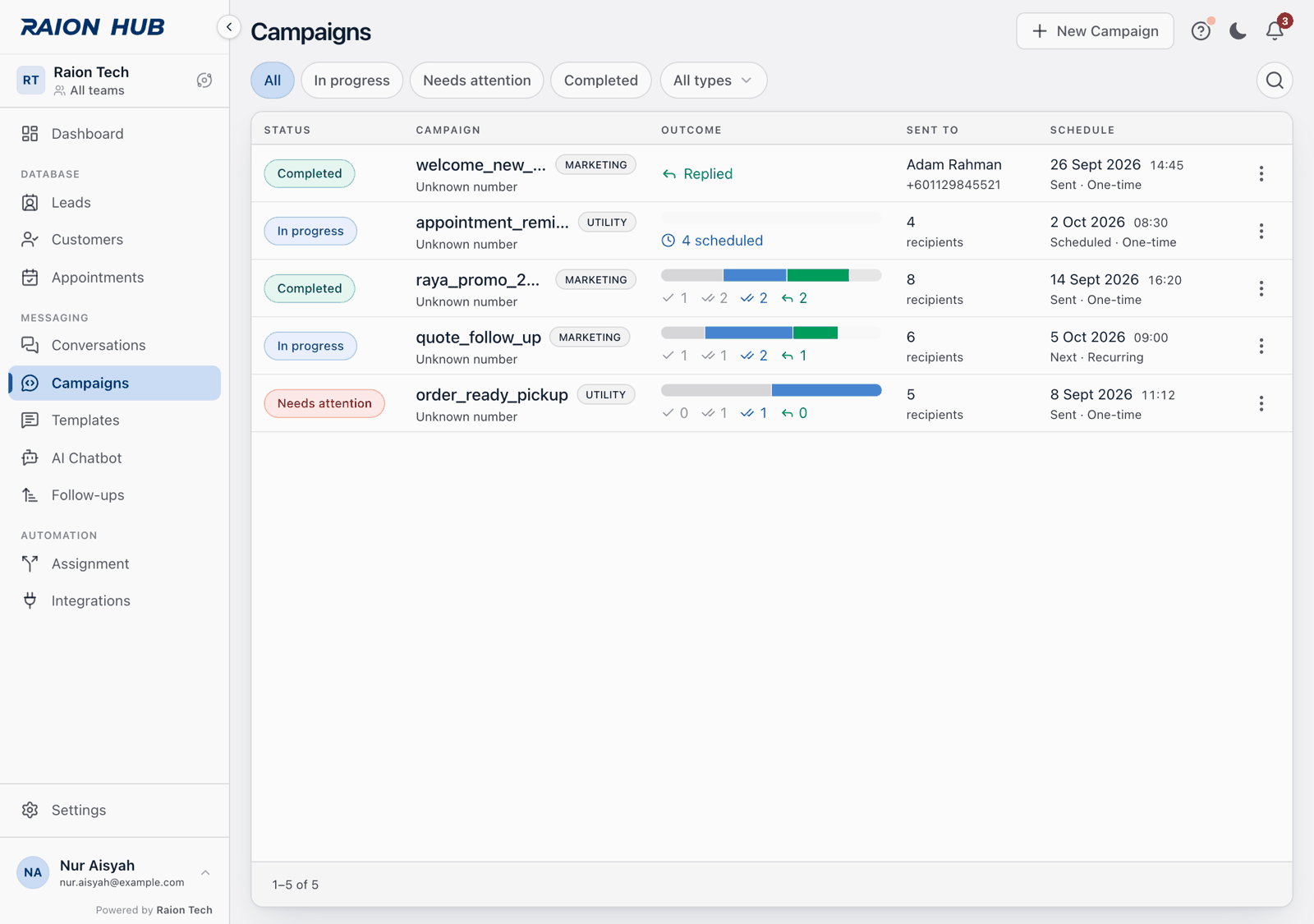
Task: Click the MARKETING tag on welcome_new row
Action: (595, 165)
